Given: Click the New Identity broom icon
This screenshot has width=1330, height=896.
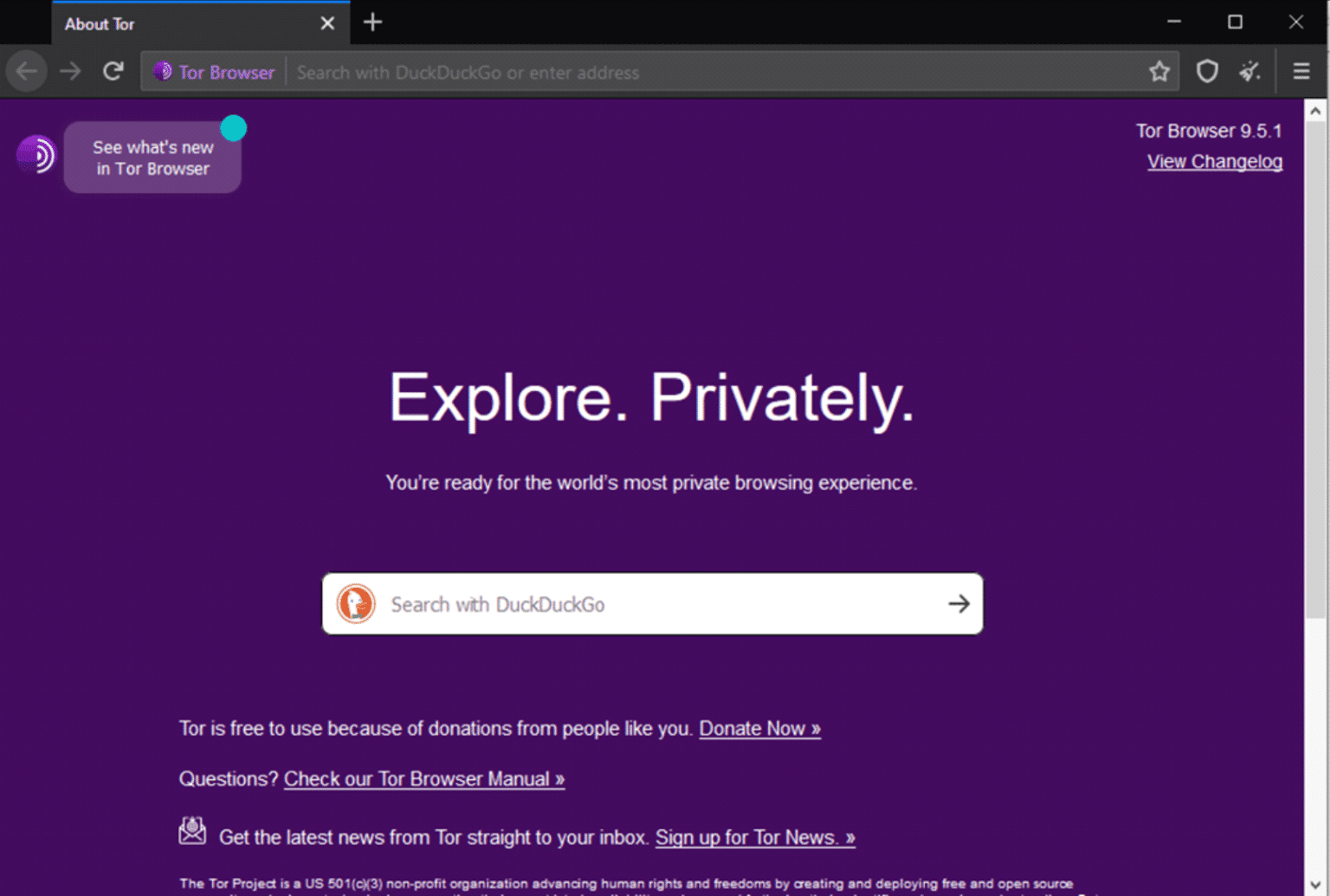Looking at the screenshot, I should 1249,71.
